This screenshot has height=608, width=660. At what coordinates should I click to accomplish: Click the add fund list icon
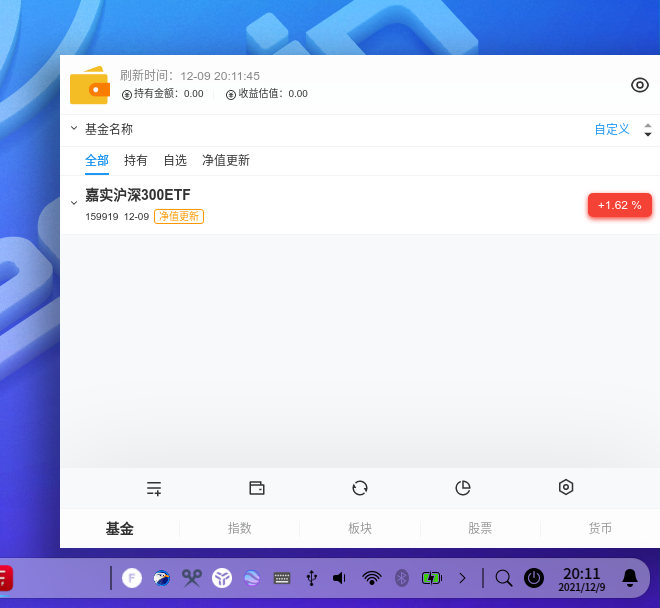coord(154,488)
